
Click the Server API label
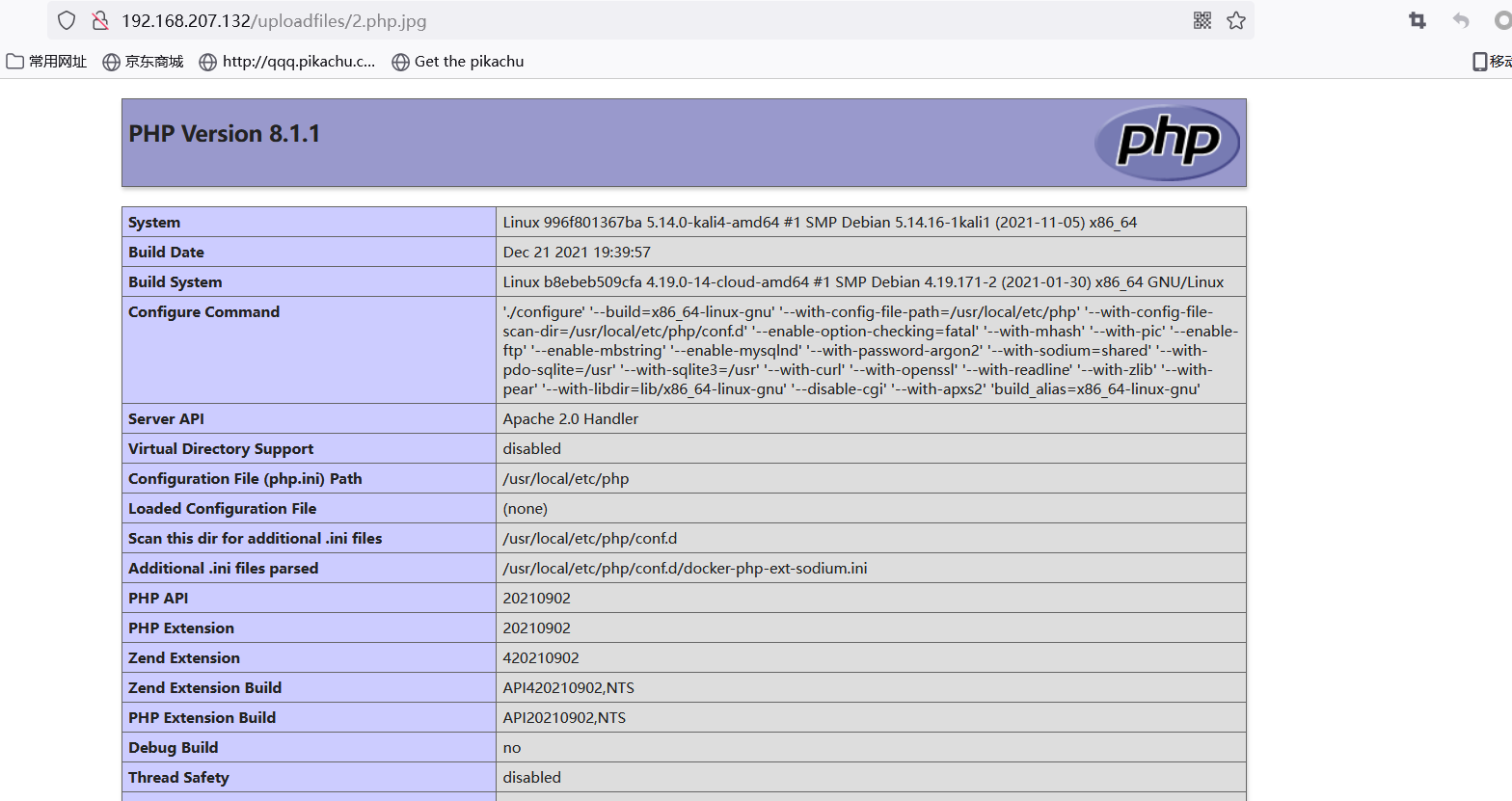pos(166,419)
